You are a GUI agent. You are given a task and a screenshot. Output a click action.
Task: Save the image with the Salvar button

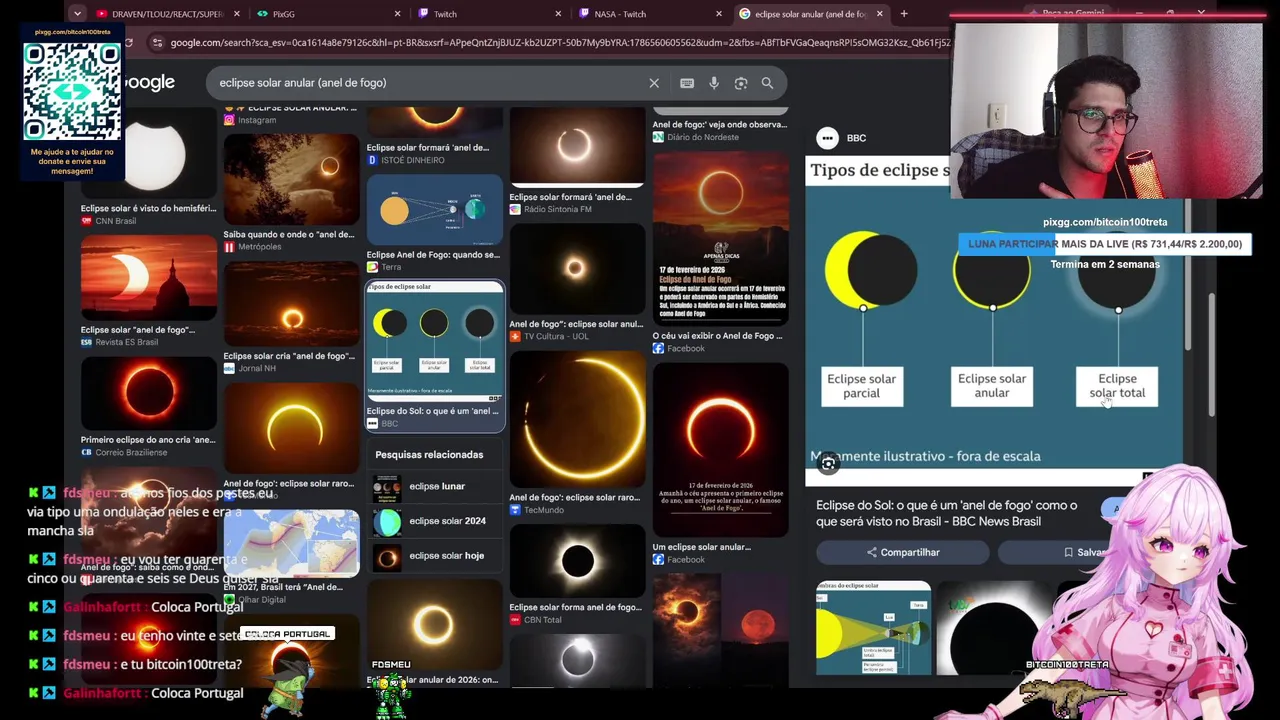pyautogui.click(x=1084, y=552)
